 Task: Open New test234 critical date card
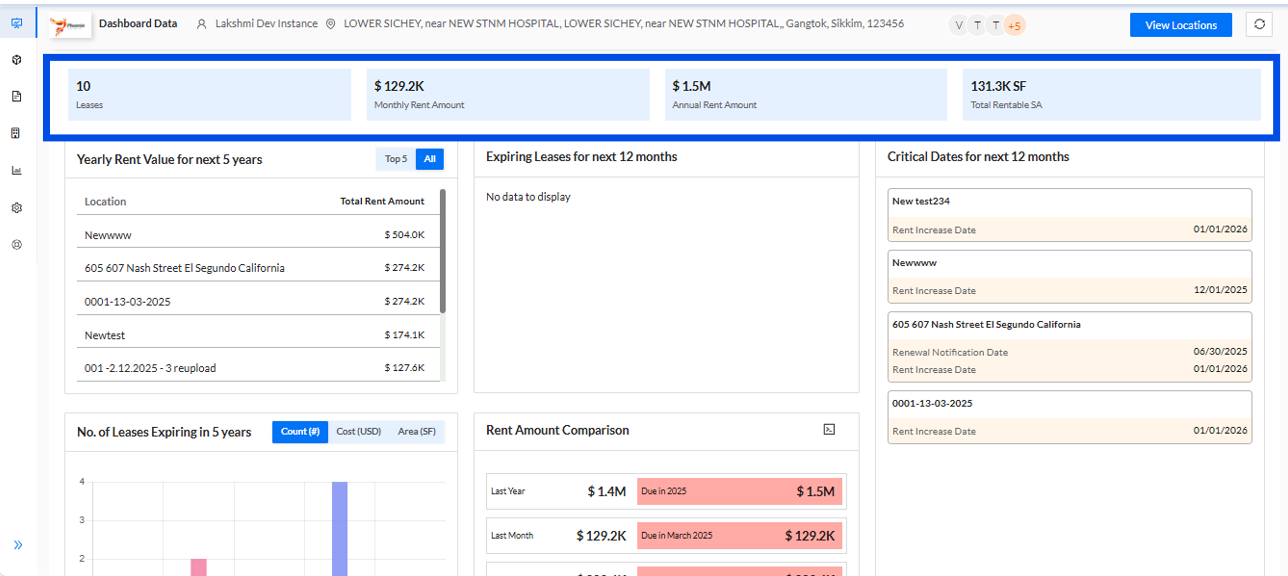click(x=1070, y=215)
